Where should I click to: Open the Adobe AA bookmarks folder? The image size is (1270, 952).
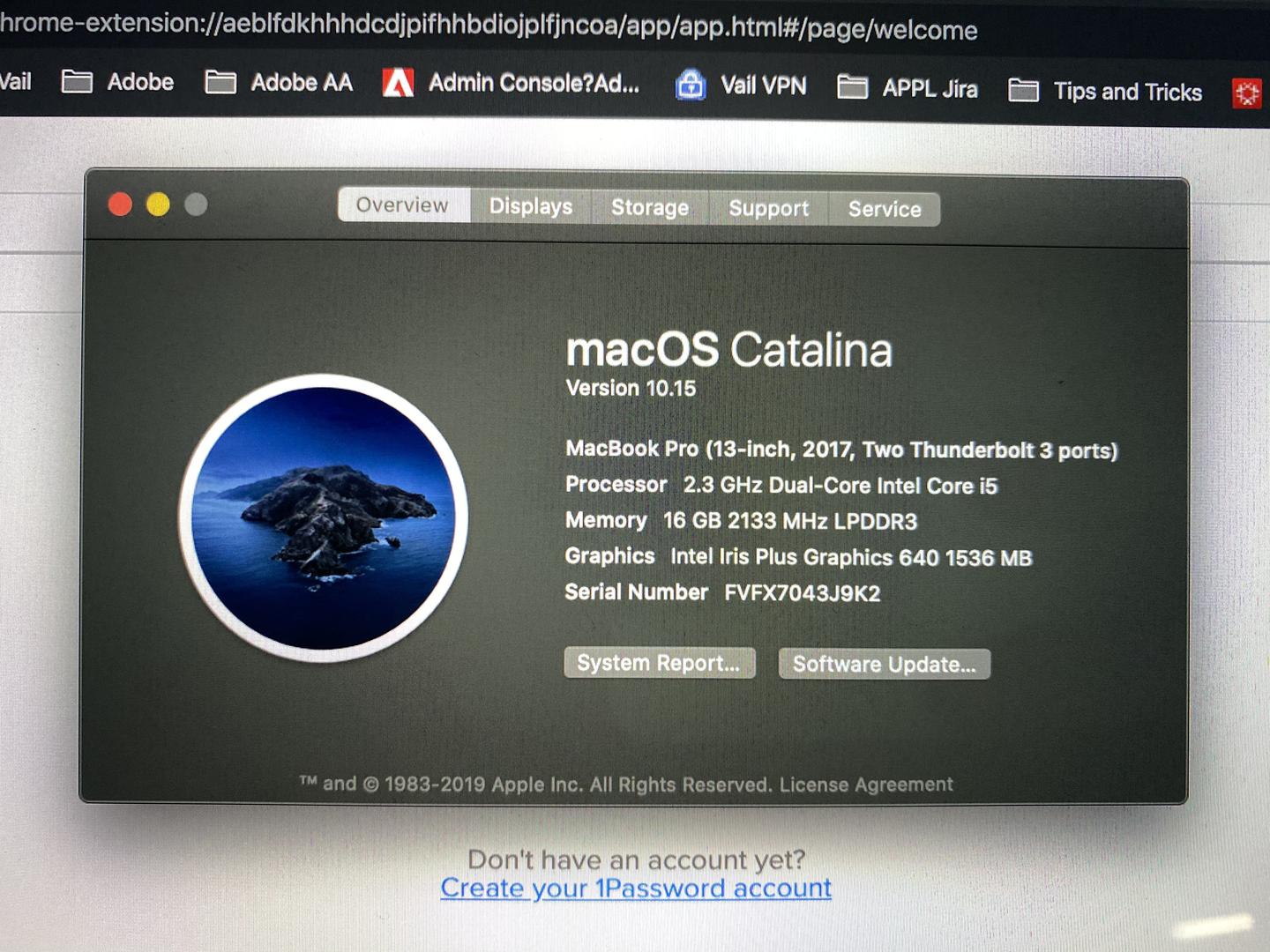pos(279,83)
